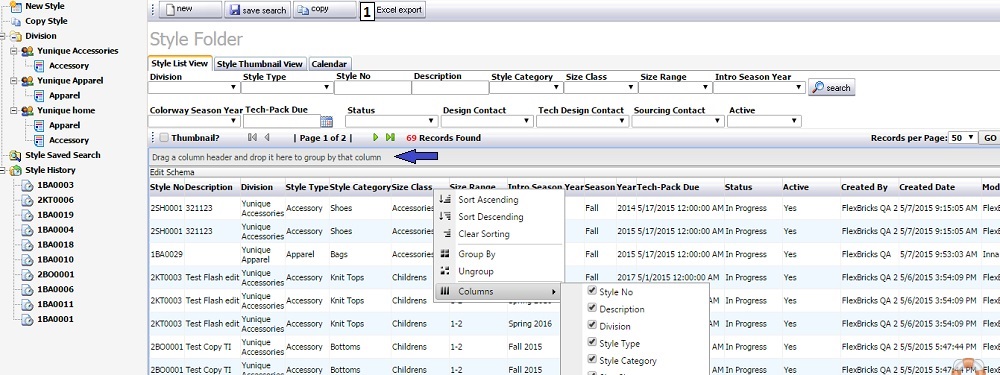
Task: Open the Records per Page dropdown
Action: [x=962, y=137]
